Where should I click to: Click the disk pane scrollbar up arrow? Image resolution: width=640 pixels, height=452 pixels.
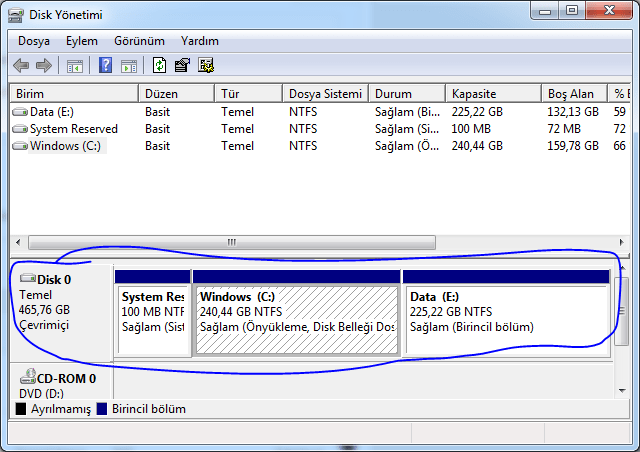tap(622, 268)
